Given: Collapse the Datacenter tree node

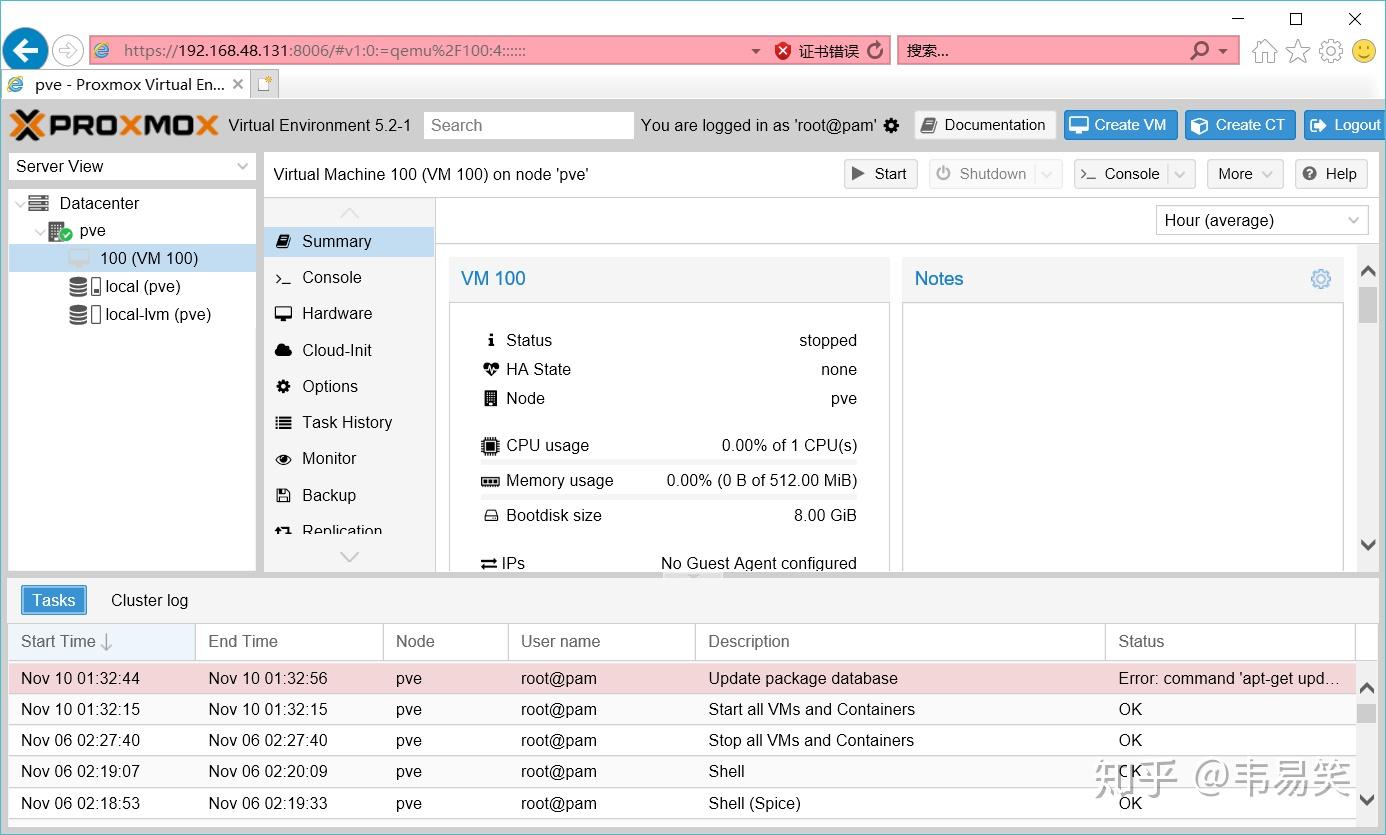Looking at the screenshot, I should 20,204.
